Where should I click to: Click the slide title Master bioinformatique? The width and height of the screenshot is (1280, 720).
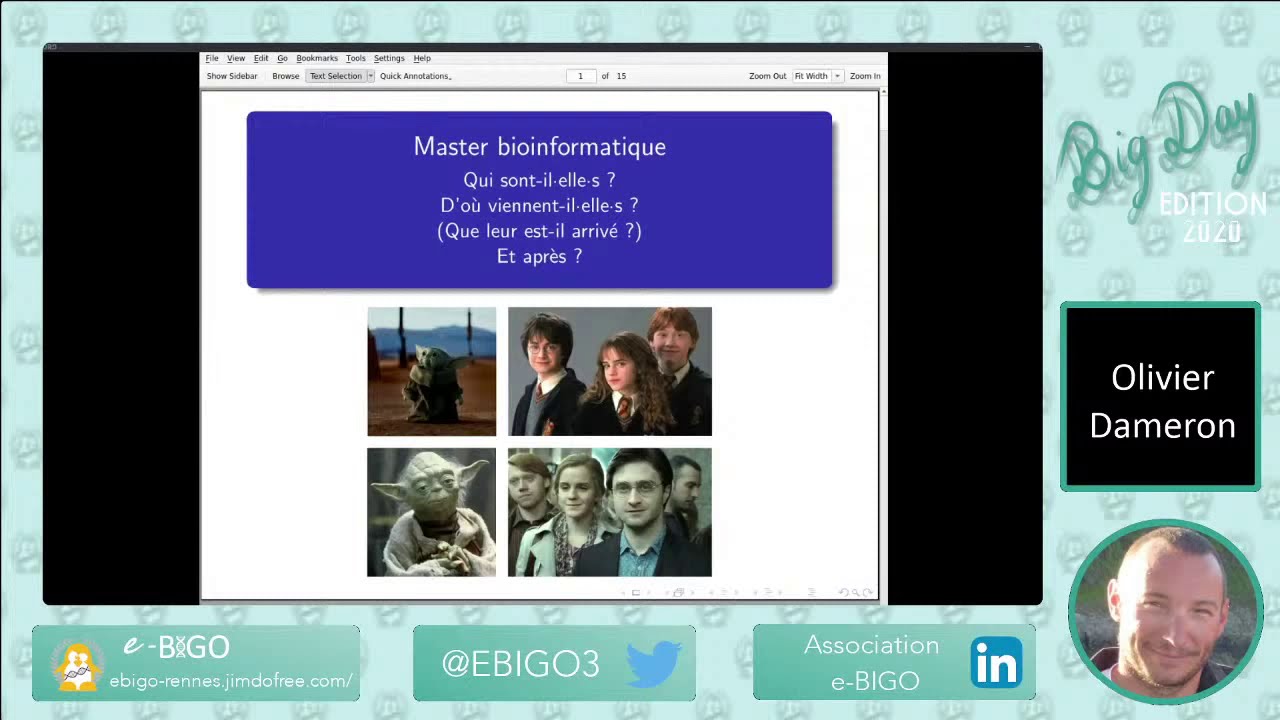(x=540, y=147)
